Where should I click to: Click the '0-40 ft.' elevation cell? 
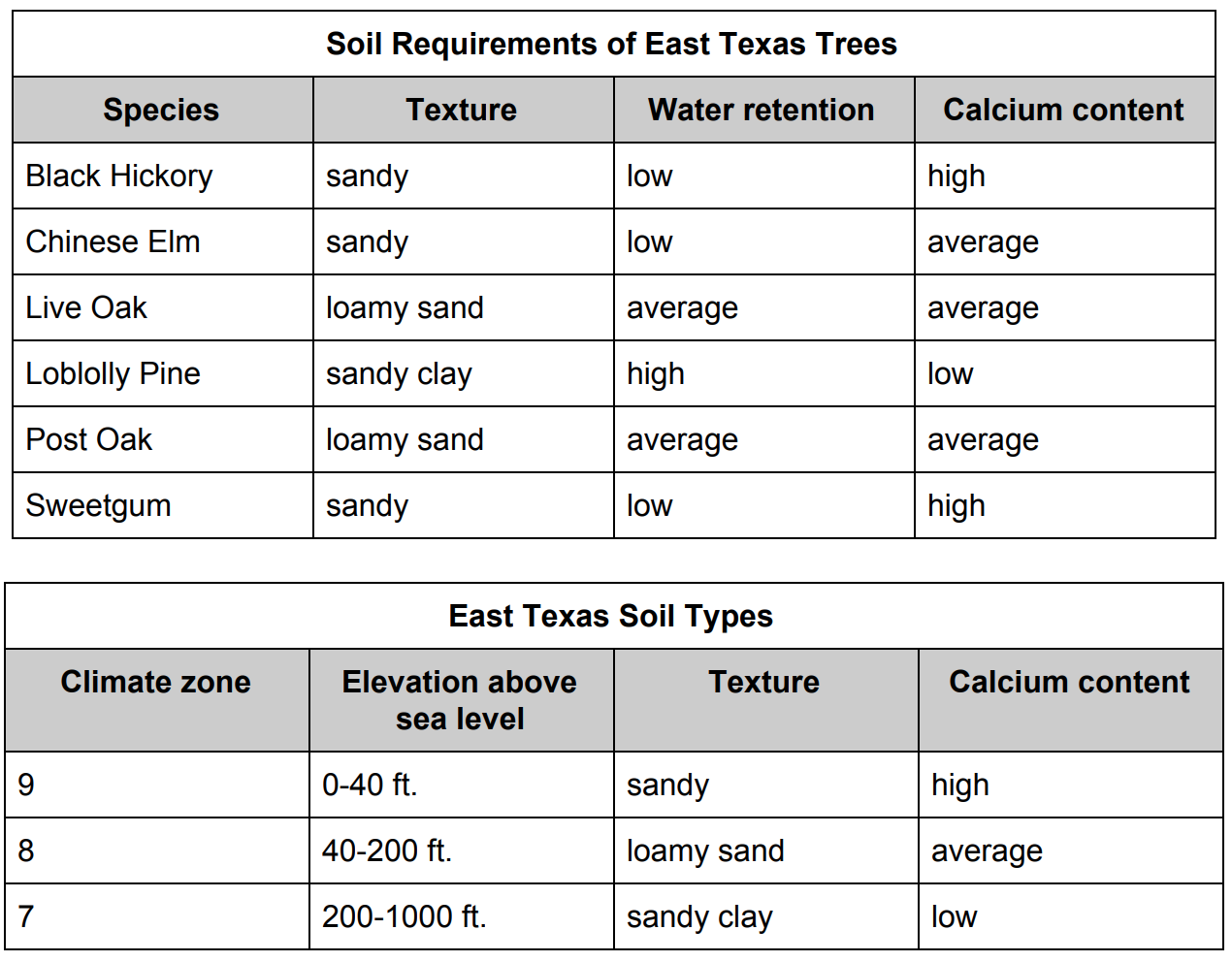click(370, 785)
